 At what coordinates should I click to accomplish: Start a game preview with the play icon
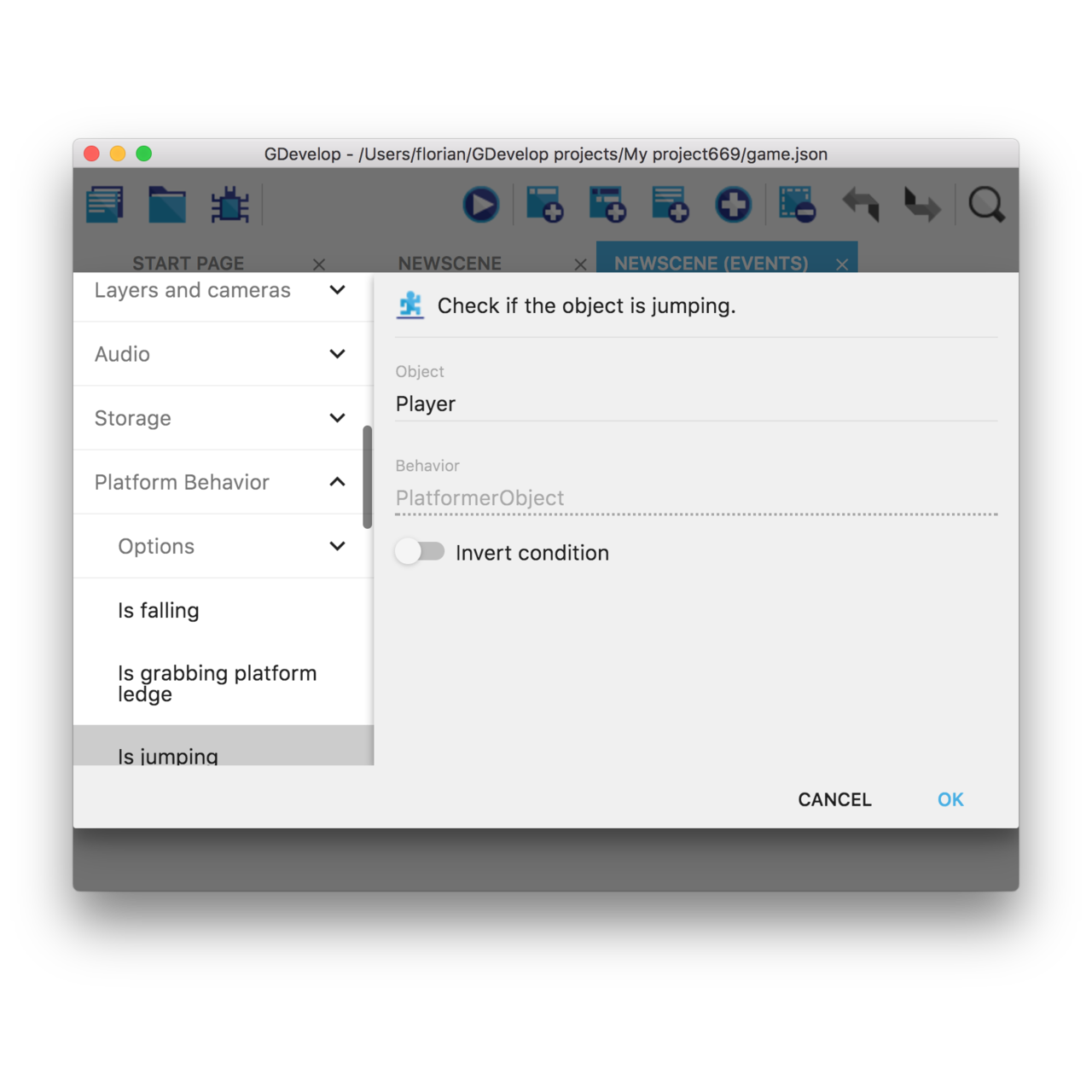pyautogui.click(x=480, y=205)
